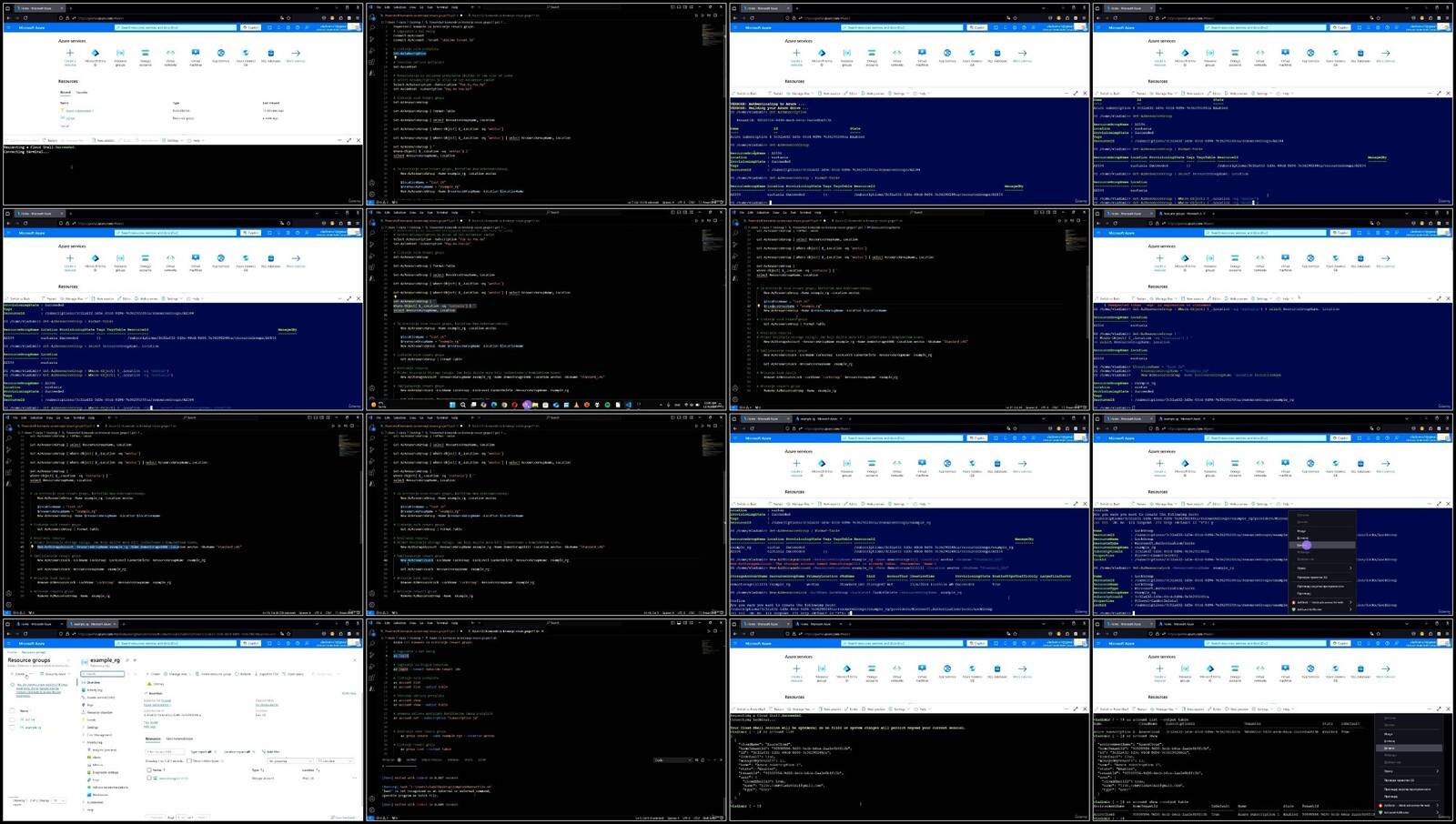1456x824 pixels.
Task: Open portal settings gear in top-left frame
Action: 288,27
